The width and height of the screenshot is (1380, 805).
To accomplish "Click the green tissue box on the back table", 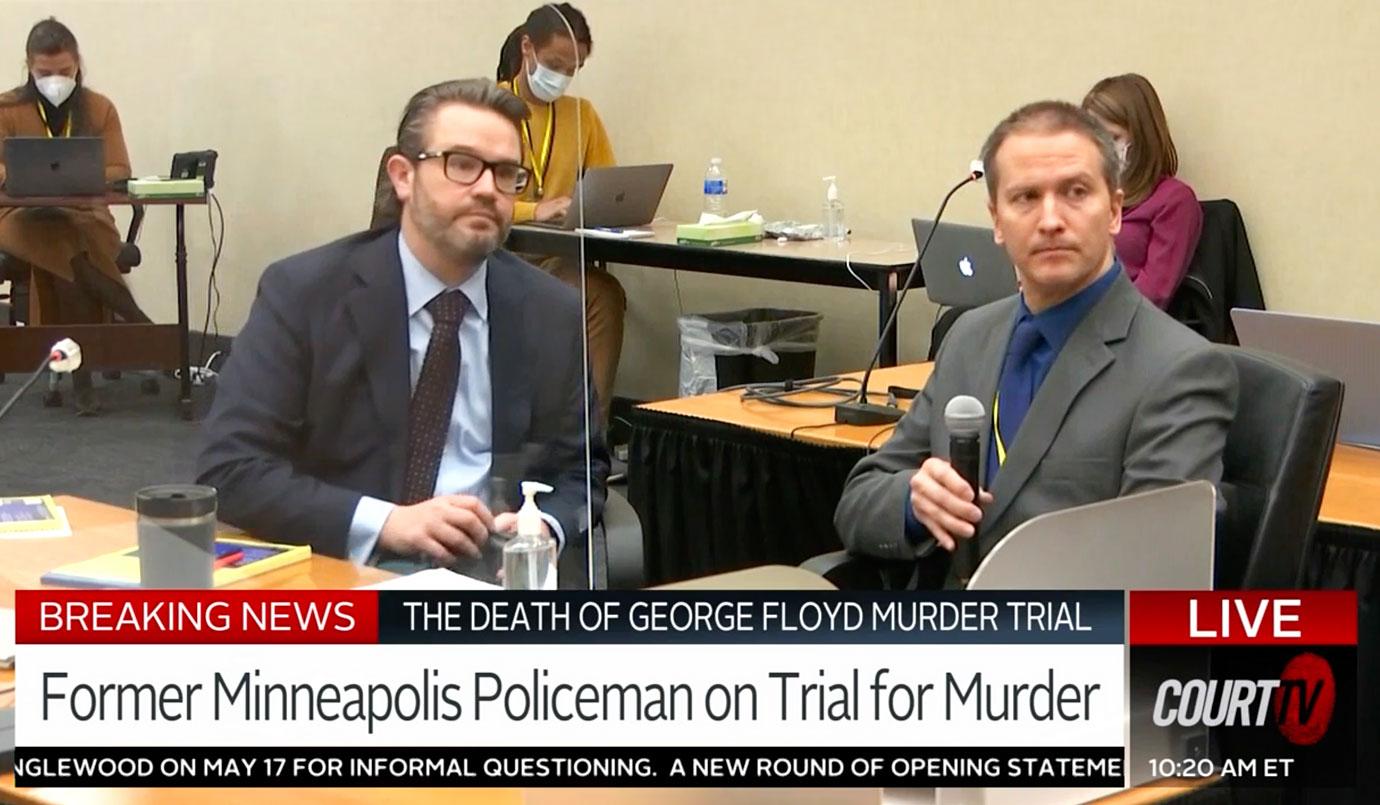I will pyautogui.click(x=719, y=233).
